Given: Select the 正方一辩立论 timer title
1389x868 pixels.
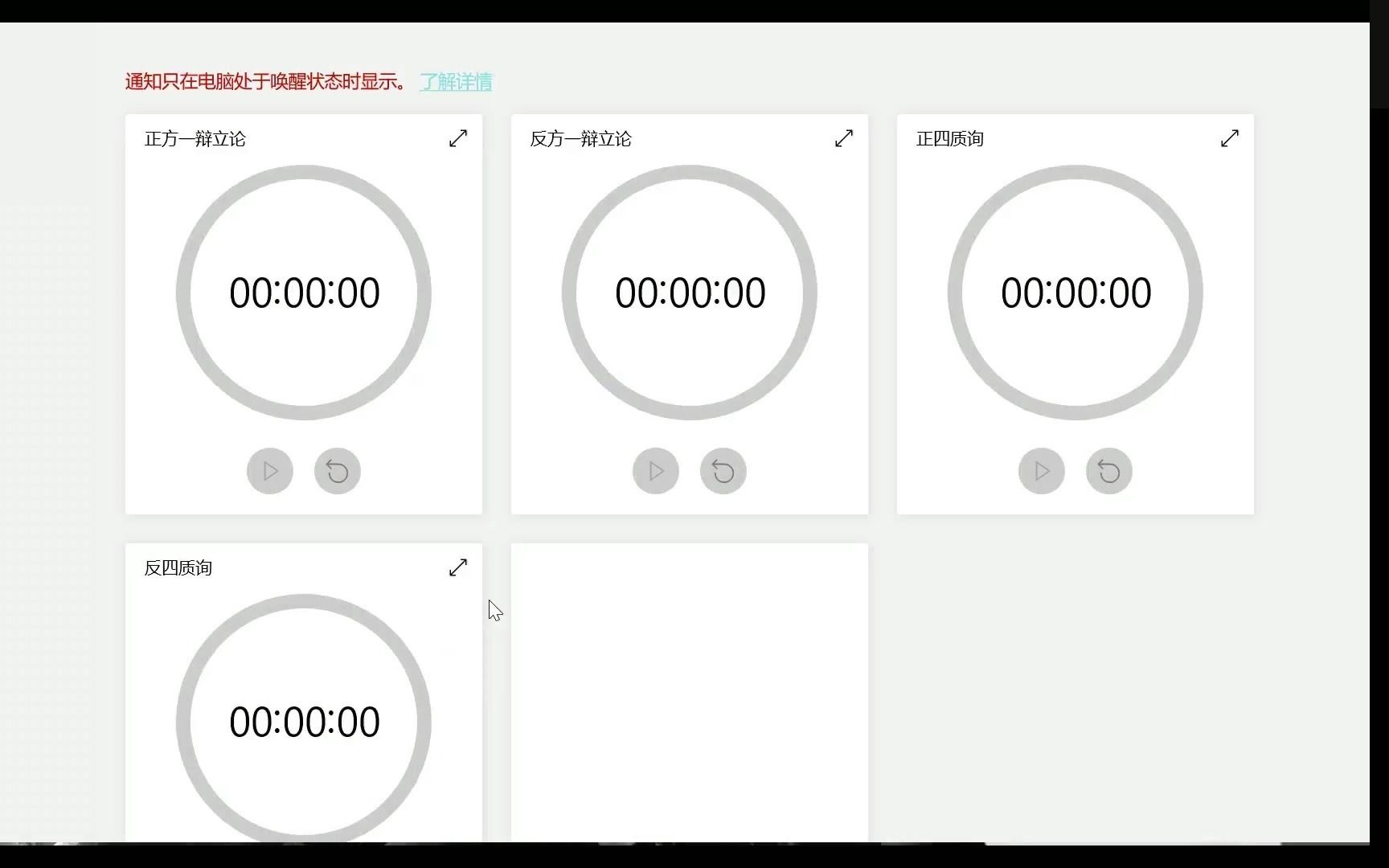Looking at the screenshot, I should click(195, 139).
